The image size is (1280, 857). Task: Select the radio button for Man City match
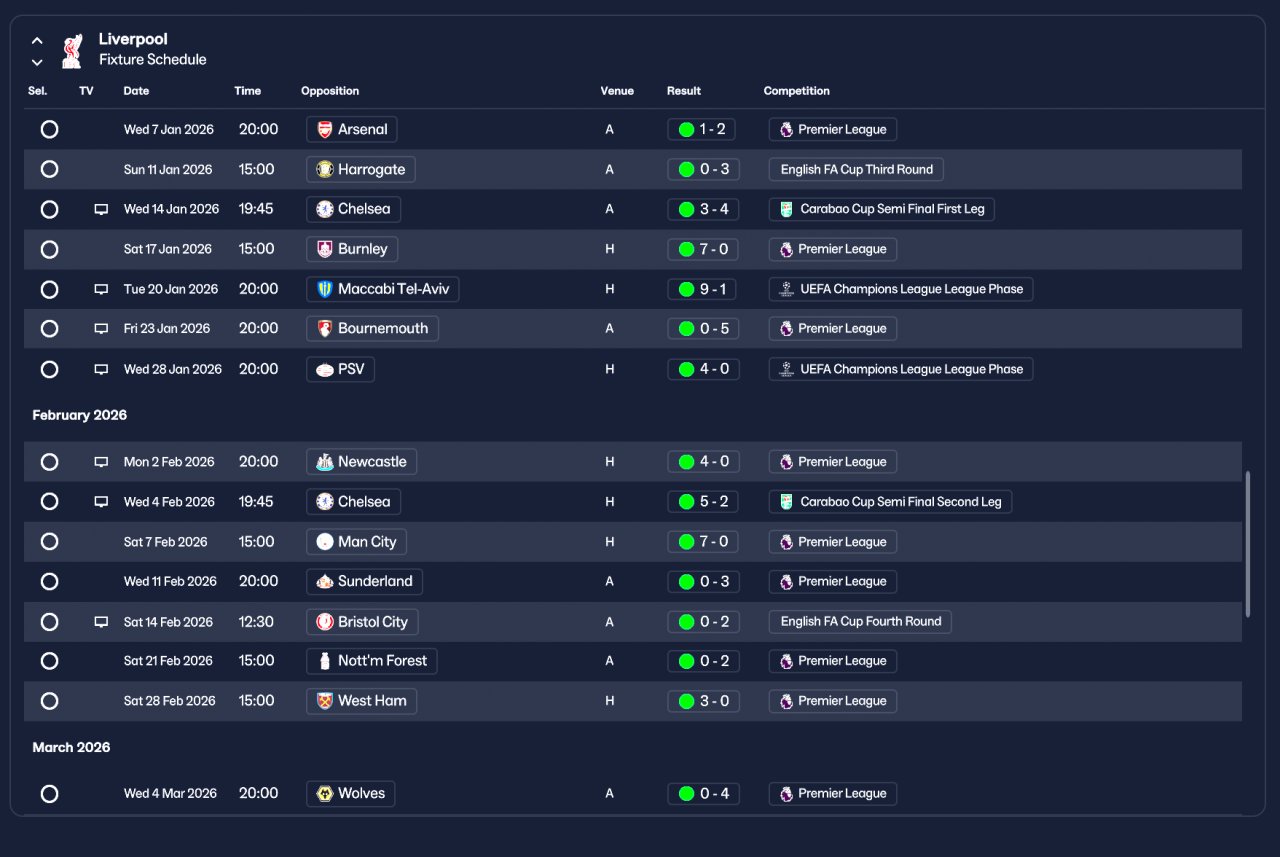[49, 542]
